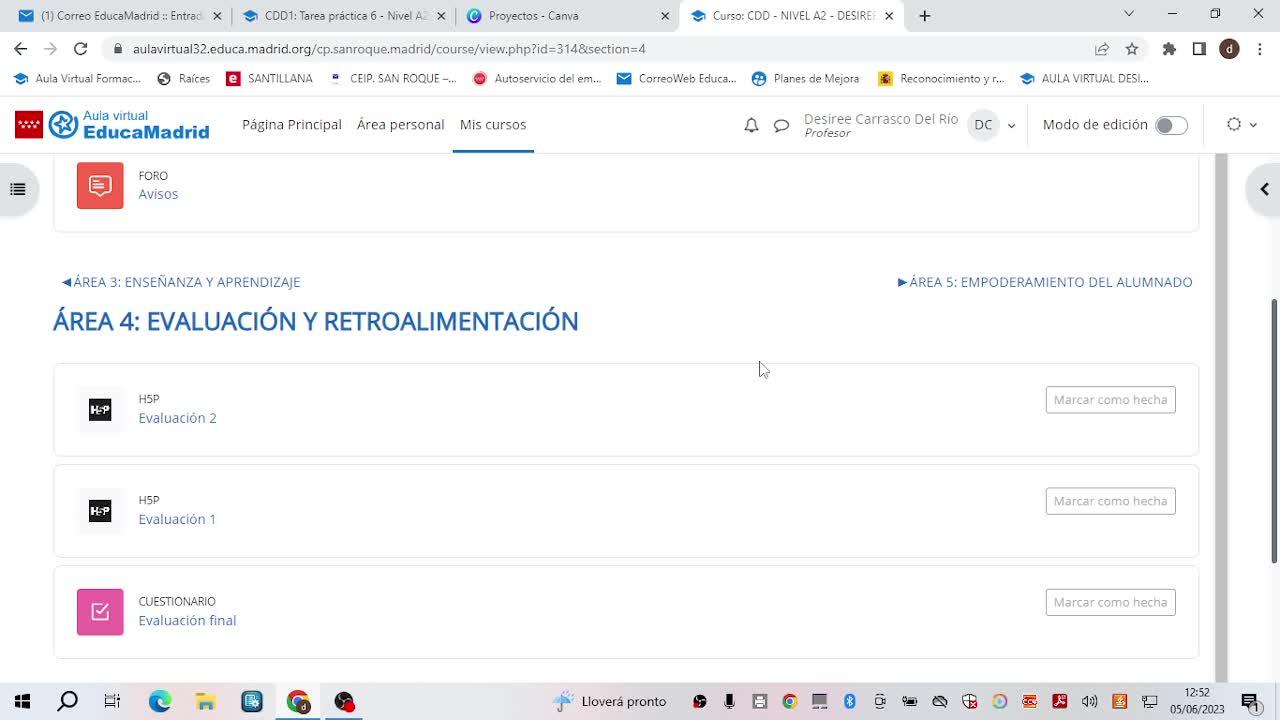Toggle Modo de edición switch
This screenshot has width=1280, height=720.
pos(1171,125)
